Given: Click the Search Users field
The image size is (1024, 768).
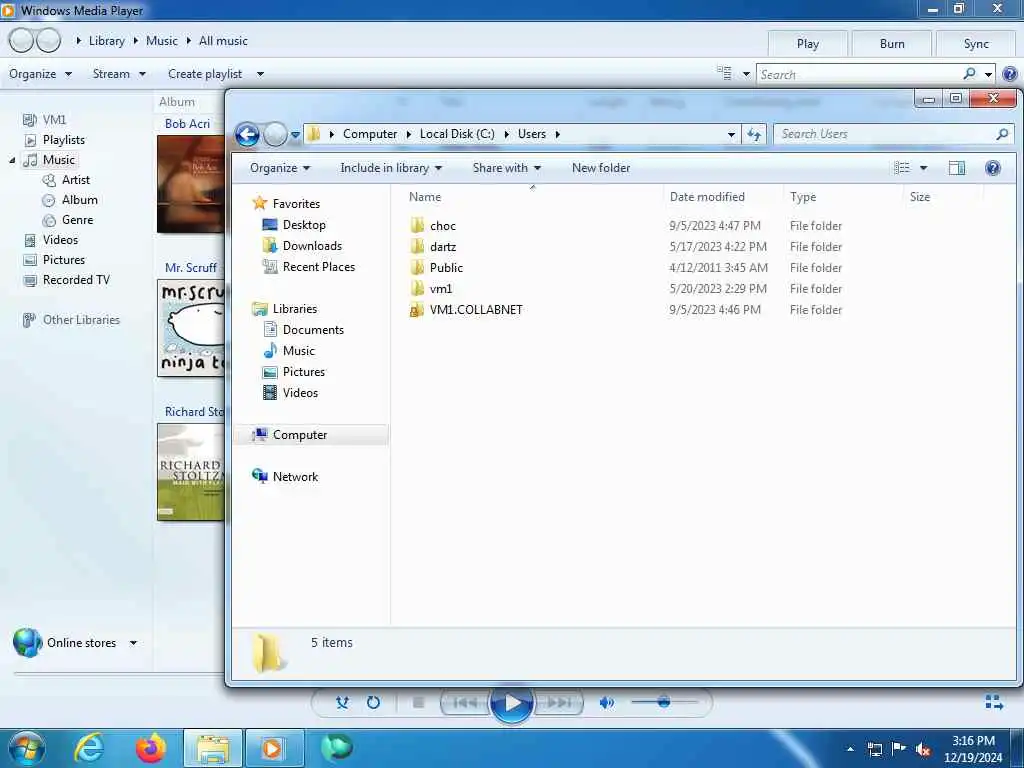Looking at the screenshot, I should 893,134.
